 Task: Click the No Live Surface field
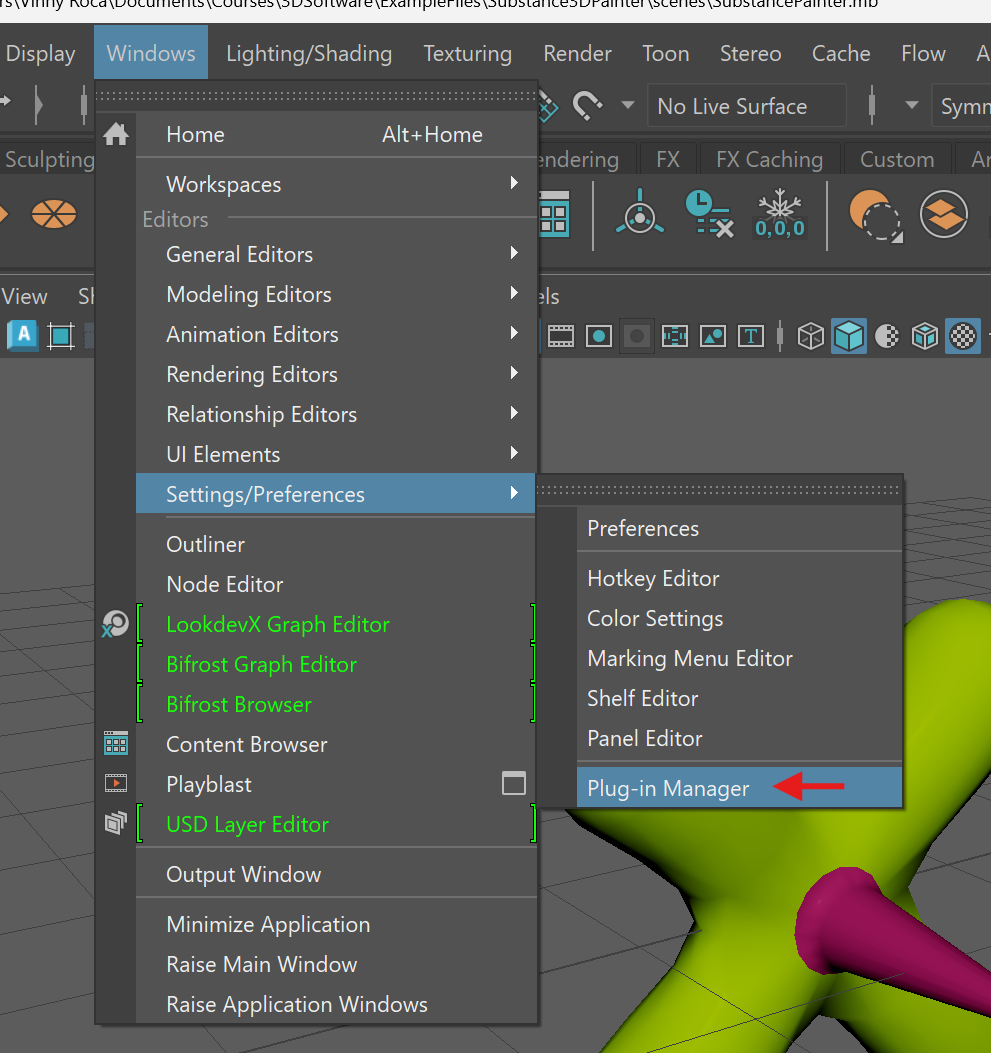pyautogui.click(x=745, y=106)
